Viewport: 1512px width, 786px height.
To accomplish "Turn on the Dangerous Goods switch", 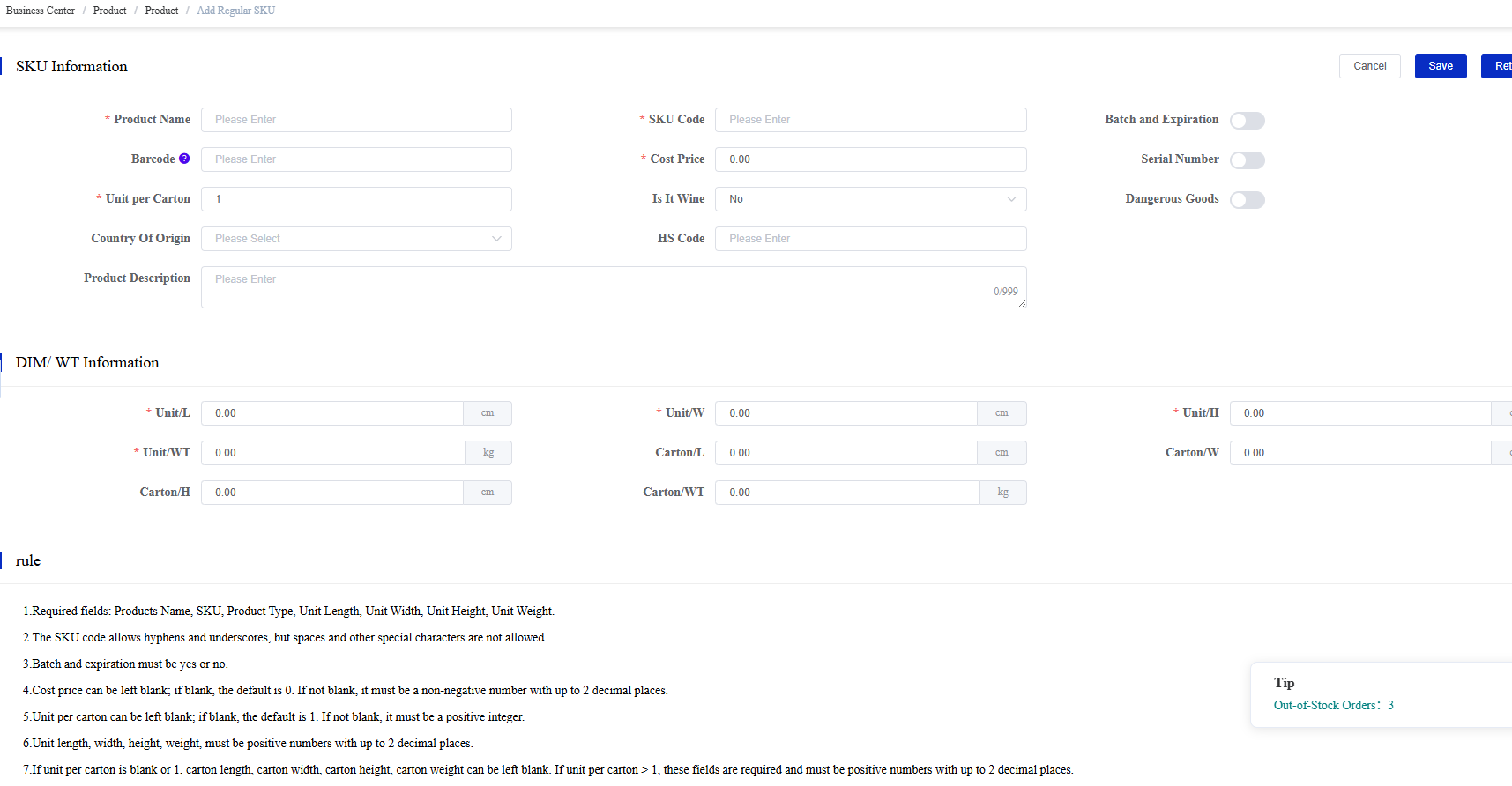I will (1247, 200).
